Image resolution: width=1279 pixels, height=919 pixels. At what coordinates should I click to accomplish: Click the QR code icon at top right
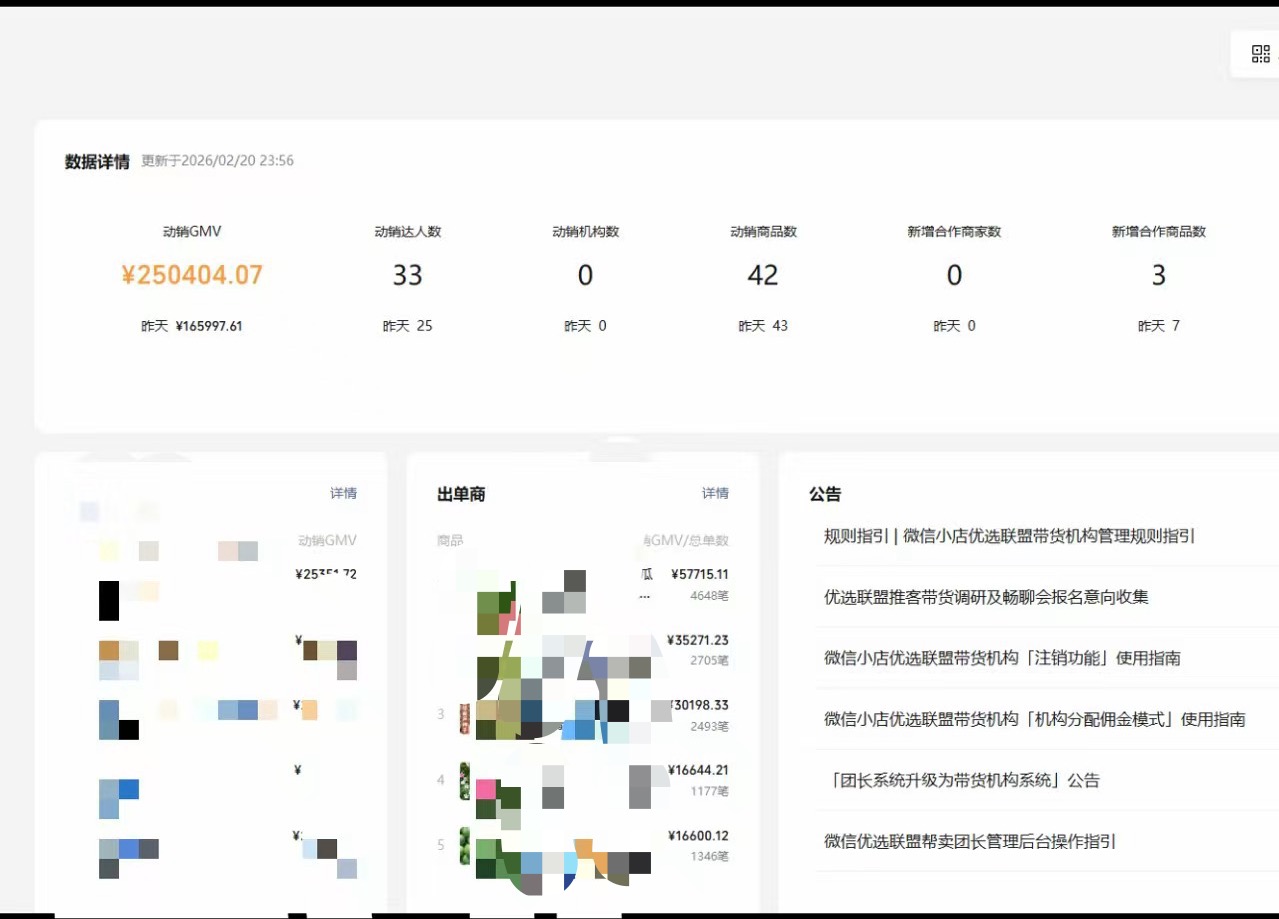[1260, 54]
